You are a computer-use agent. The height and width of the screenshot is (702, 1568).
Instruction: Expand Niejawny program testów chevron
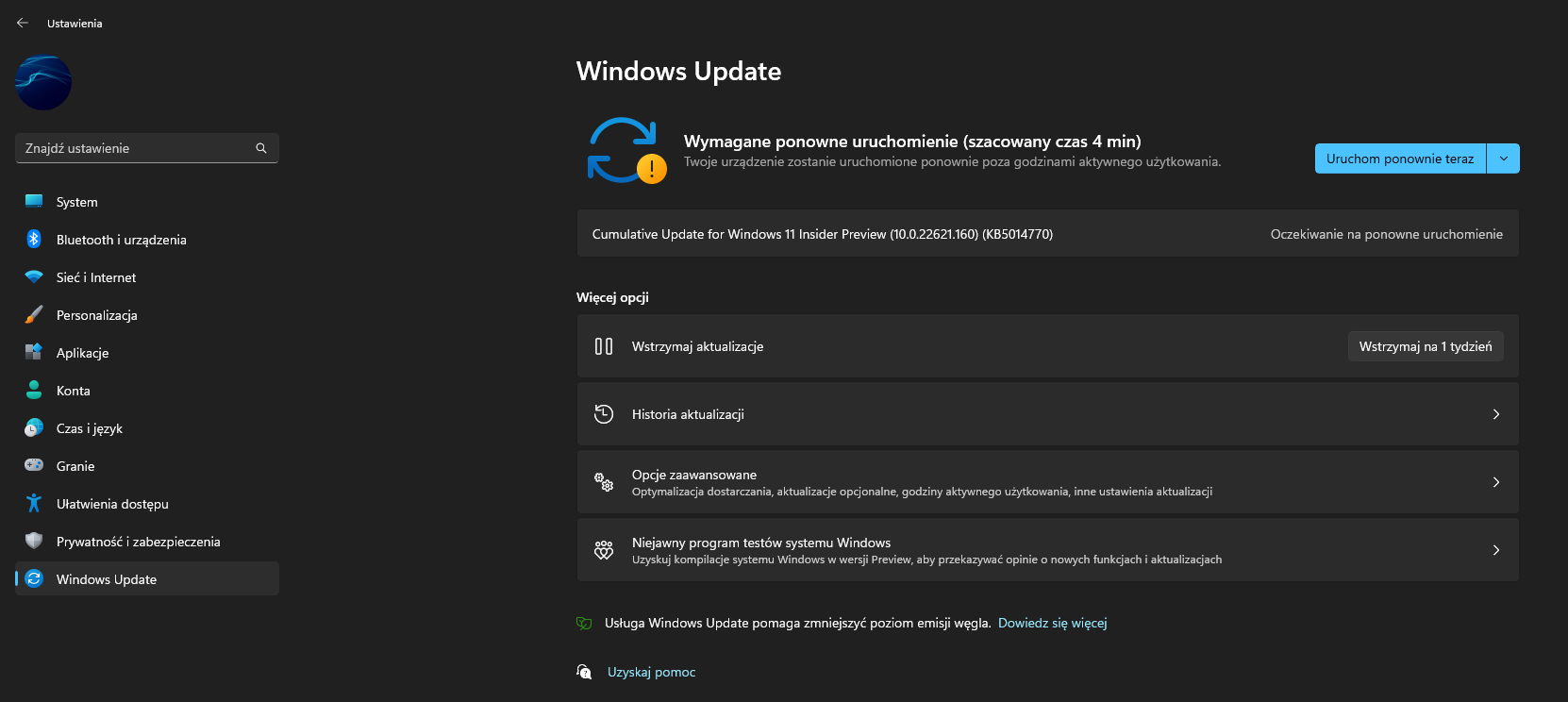coord(1496,550)
